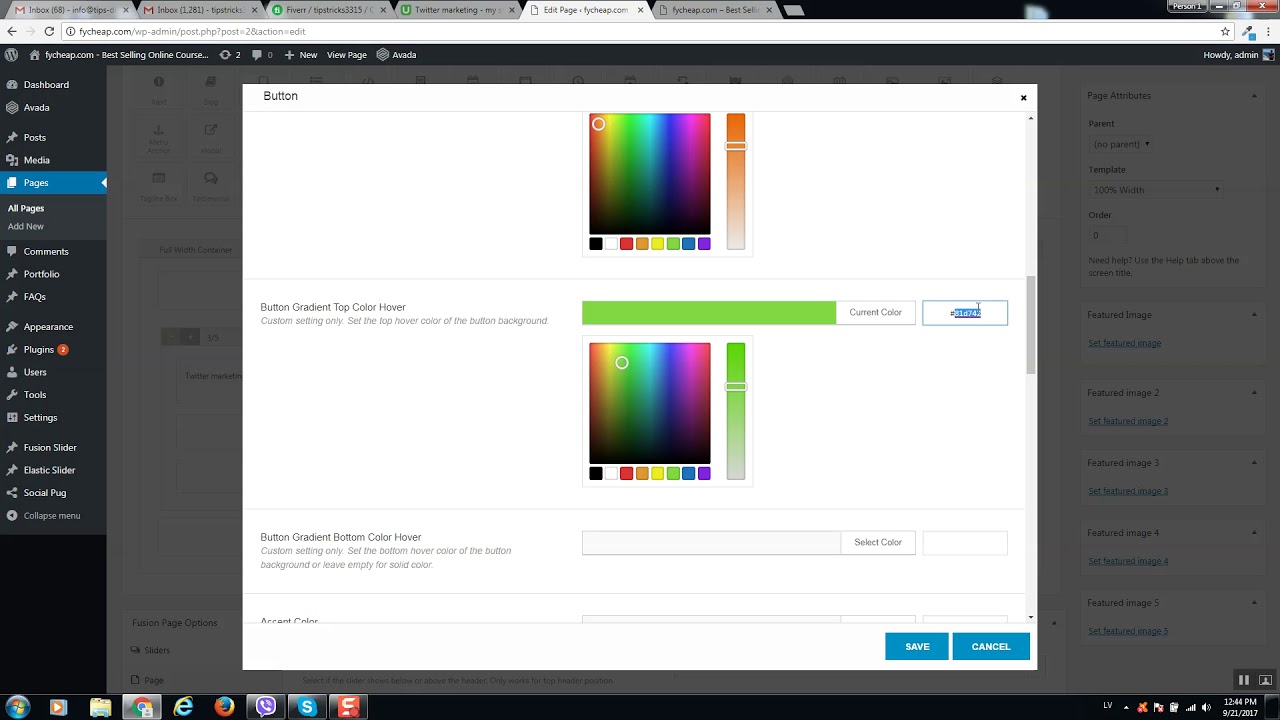Open the comments bubble in admin bar
This screenshot has height=720, width=1280.
(263, 55)
